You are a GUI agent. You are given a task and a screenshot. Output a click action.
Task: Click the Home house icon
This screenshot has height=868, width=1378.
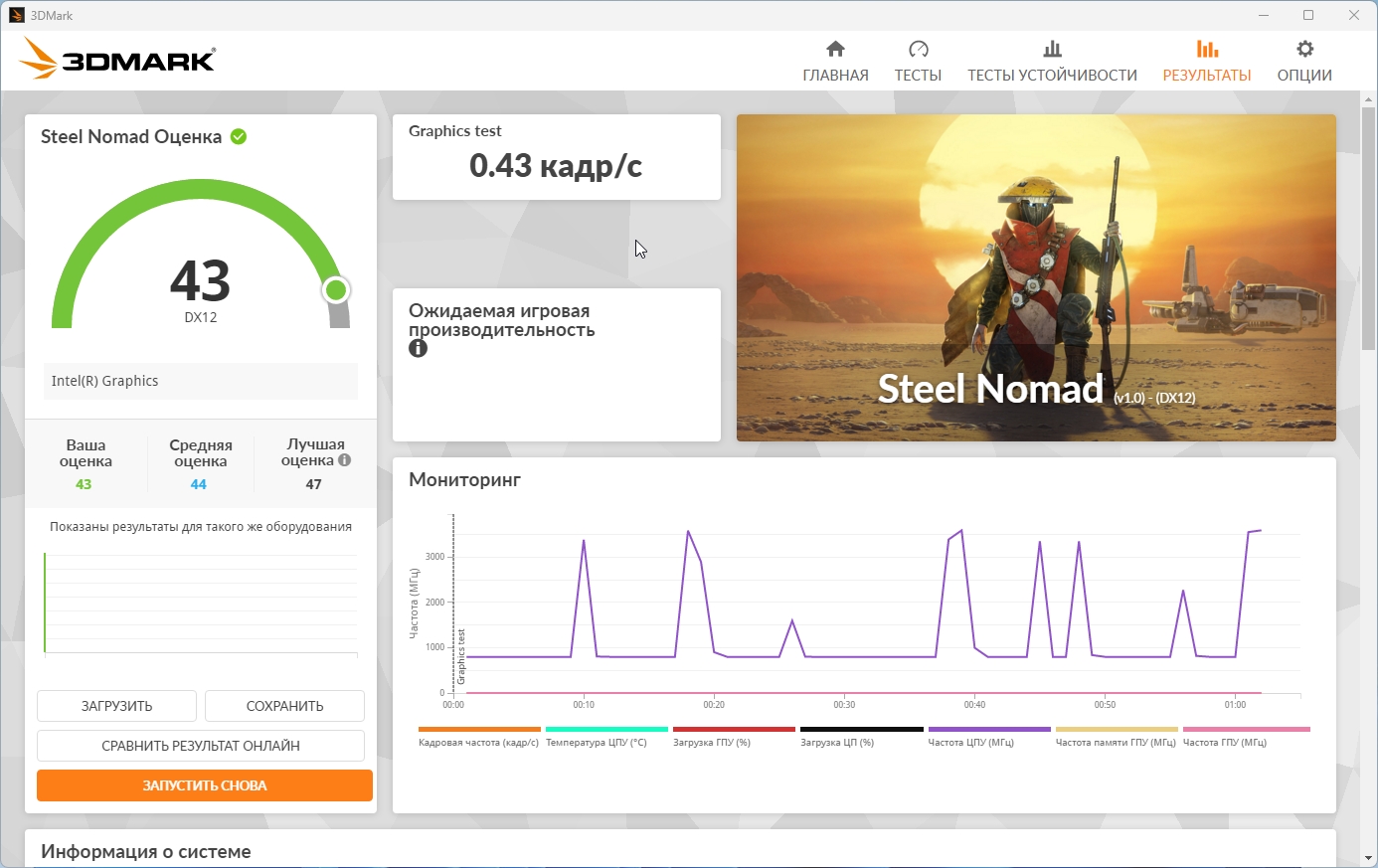tap(835, 49)
